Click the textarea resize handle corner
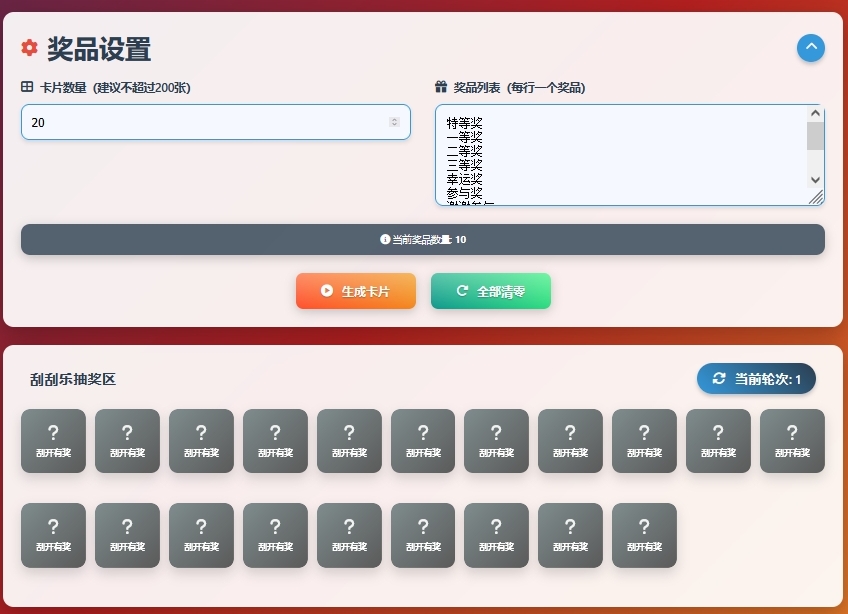 [817, 198]
